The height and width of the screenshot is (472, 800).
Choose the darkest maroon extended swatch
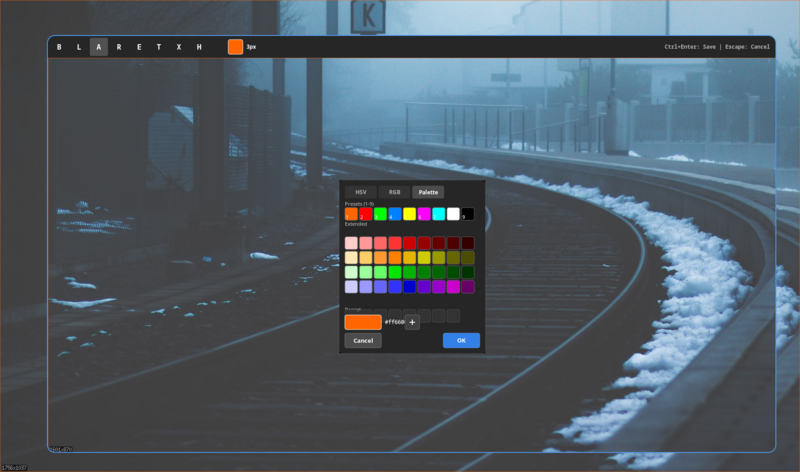coord(468,243)
